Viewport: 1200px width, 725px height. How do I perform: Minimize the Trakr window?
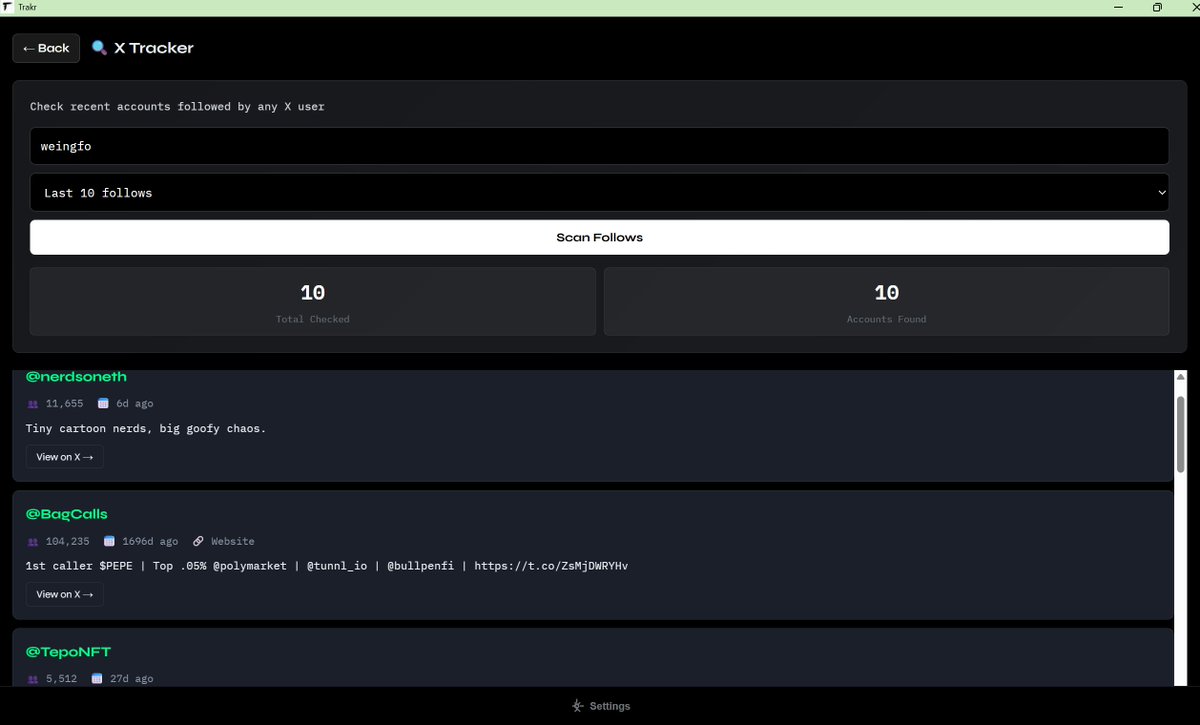1116,7
